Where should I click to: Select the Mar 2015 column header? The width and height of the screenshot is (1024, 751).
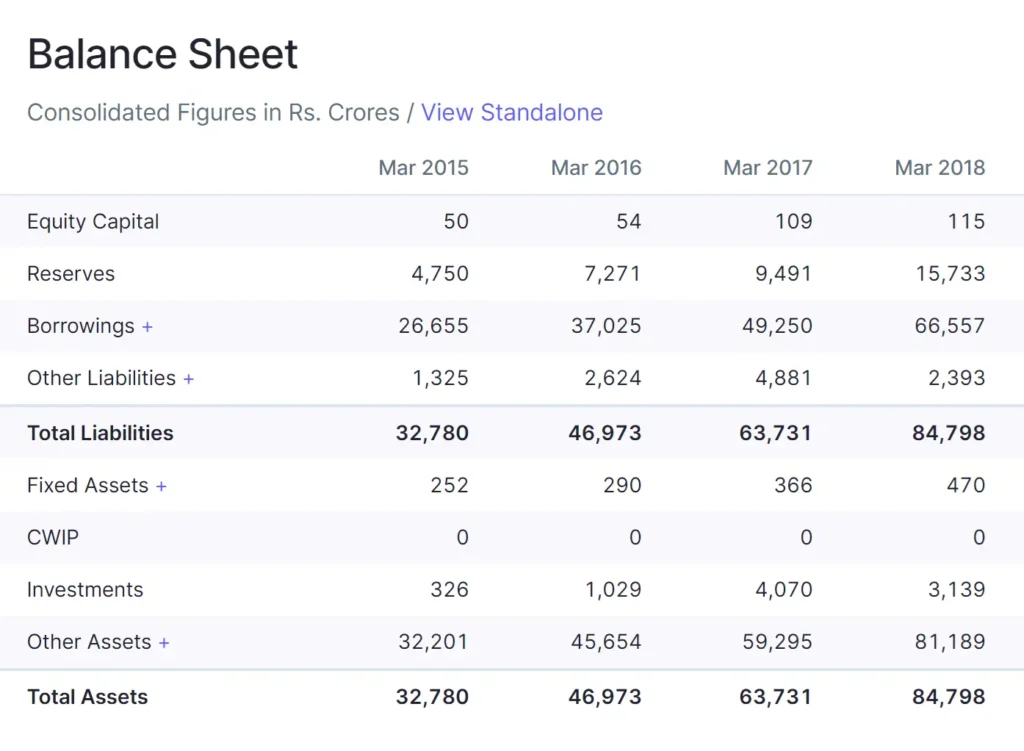coord(423,168)
